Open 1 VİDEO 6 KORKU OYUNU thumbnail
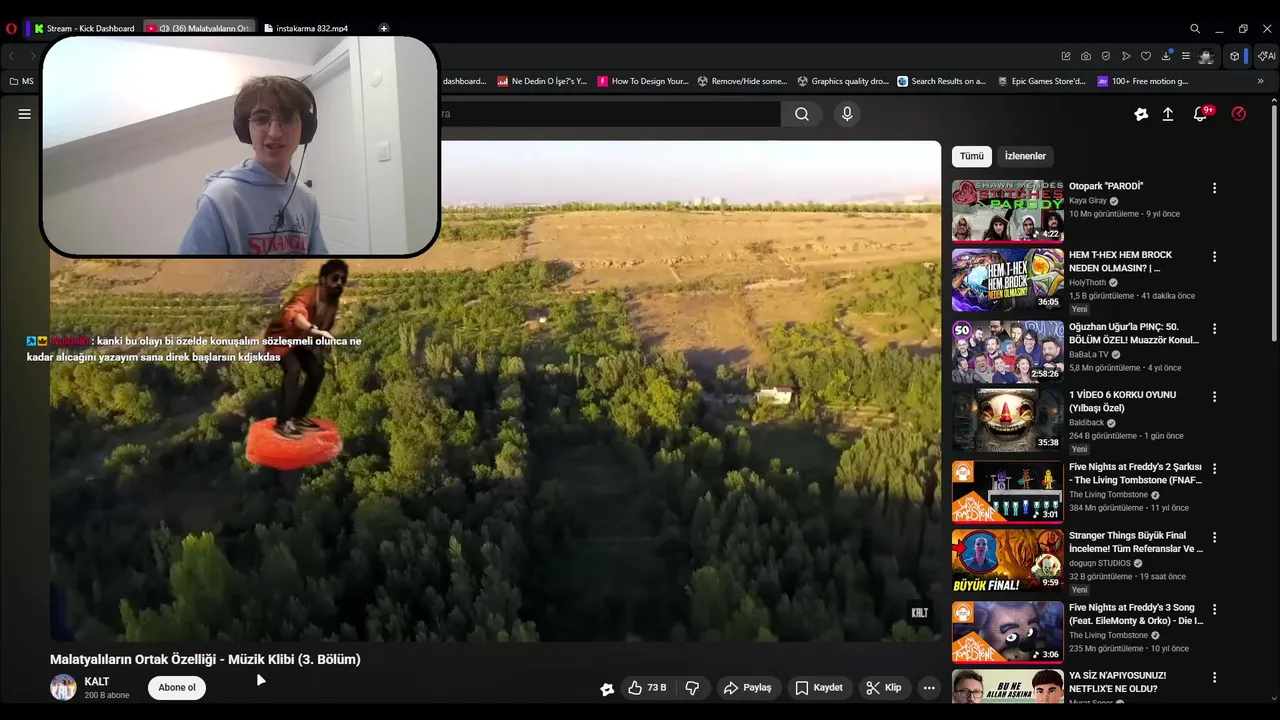This screenshot has height=720, width=1280. [1008, 420]
